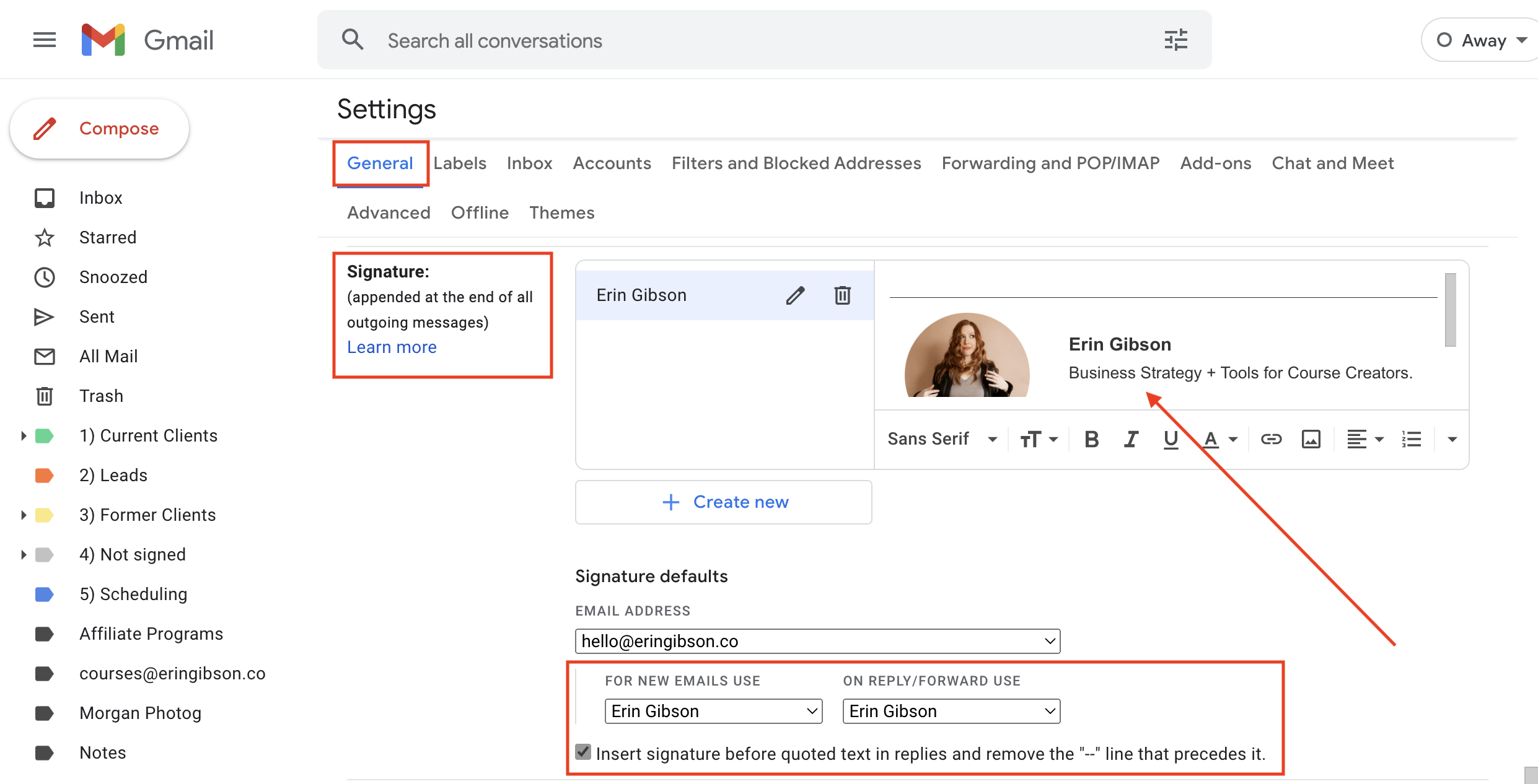Toggle italic formatting in signature editor

pyautogui.click(x=1131, y=439)
